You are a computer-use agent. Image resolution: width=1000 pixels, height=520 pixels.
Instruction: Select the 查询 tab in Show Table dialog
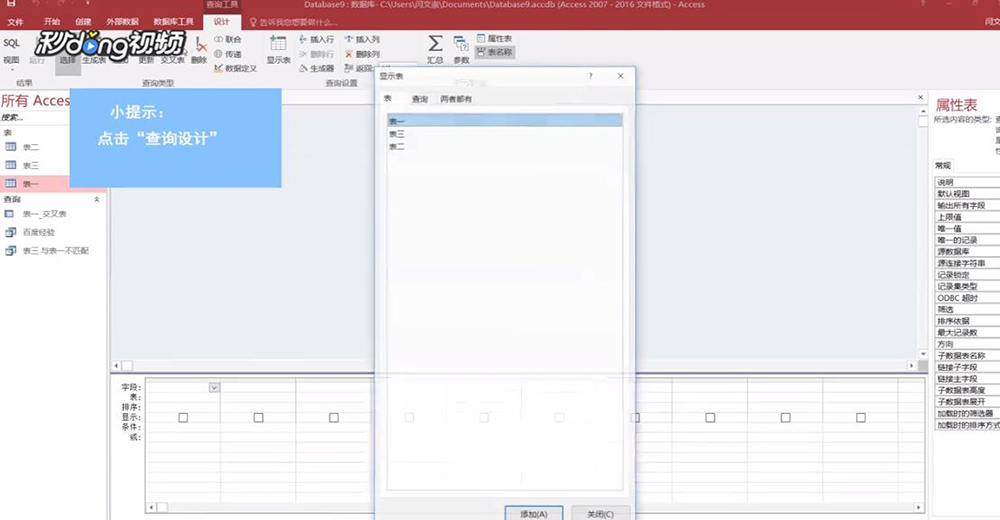click(420, 99)
